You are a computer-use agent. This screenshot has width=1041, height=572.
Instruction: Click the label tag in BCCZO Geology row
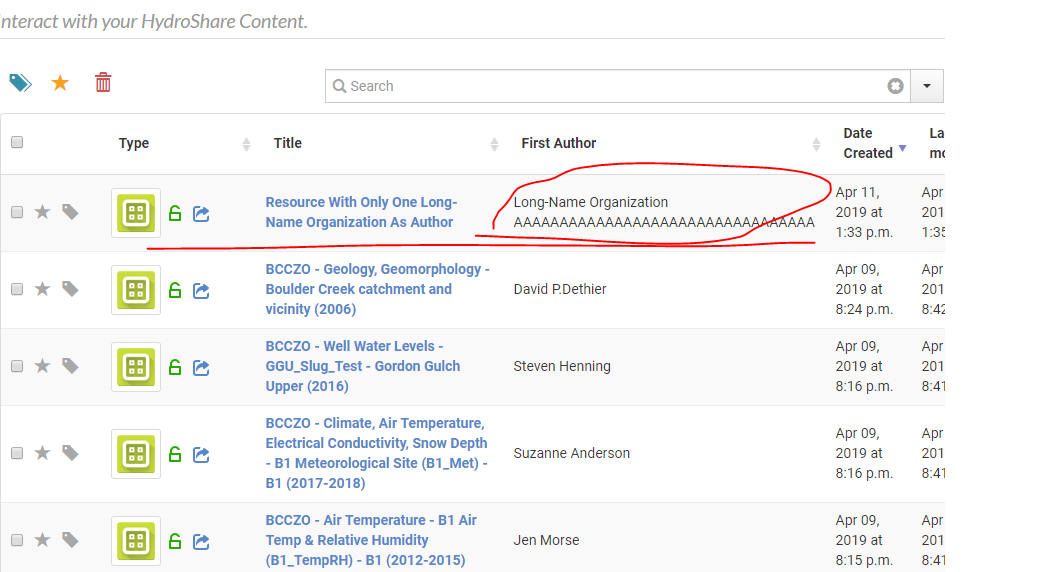click(70, 289)
